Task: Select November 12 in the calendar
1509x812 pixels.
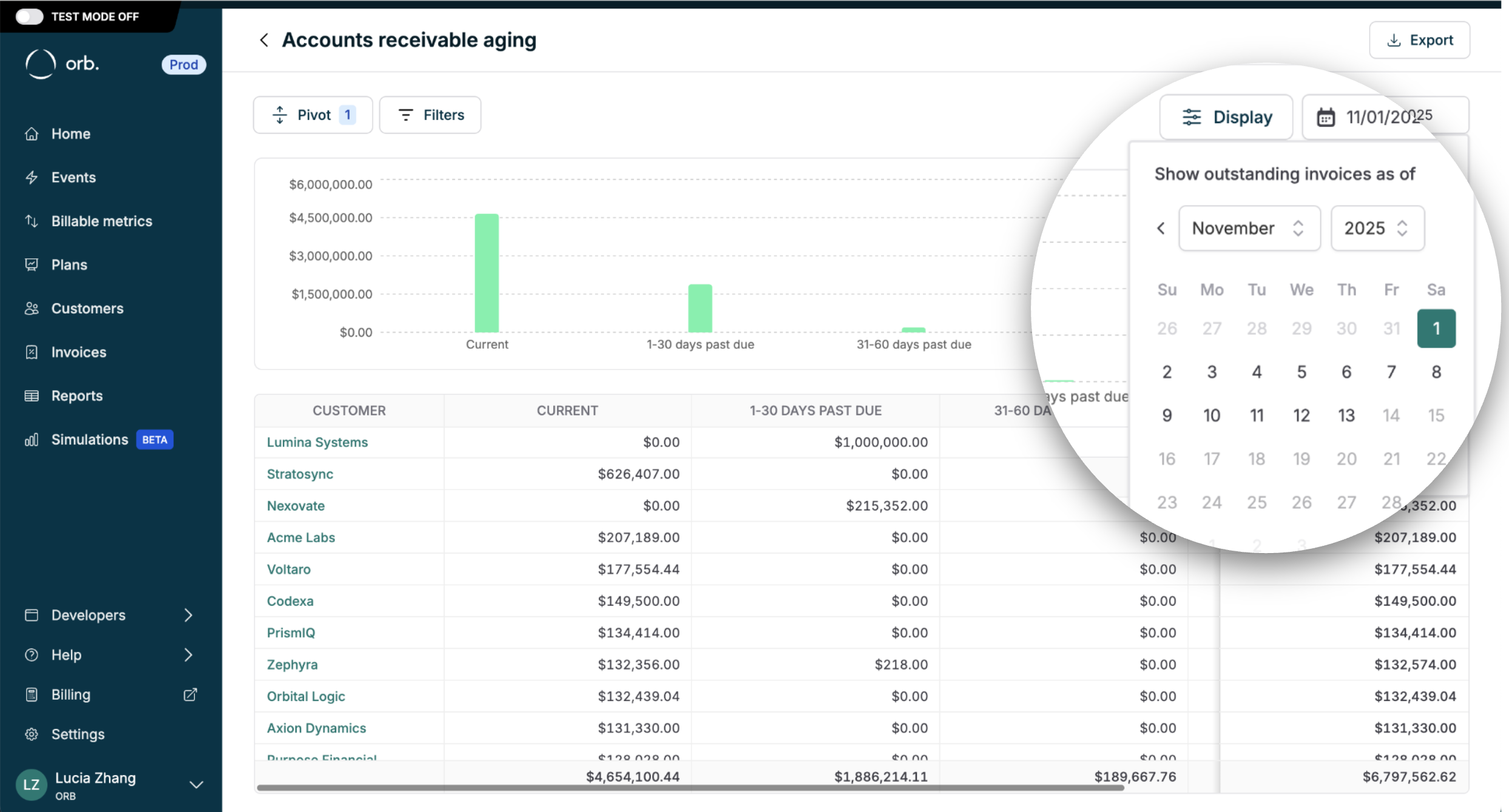Action: click(1301, 415)
